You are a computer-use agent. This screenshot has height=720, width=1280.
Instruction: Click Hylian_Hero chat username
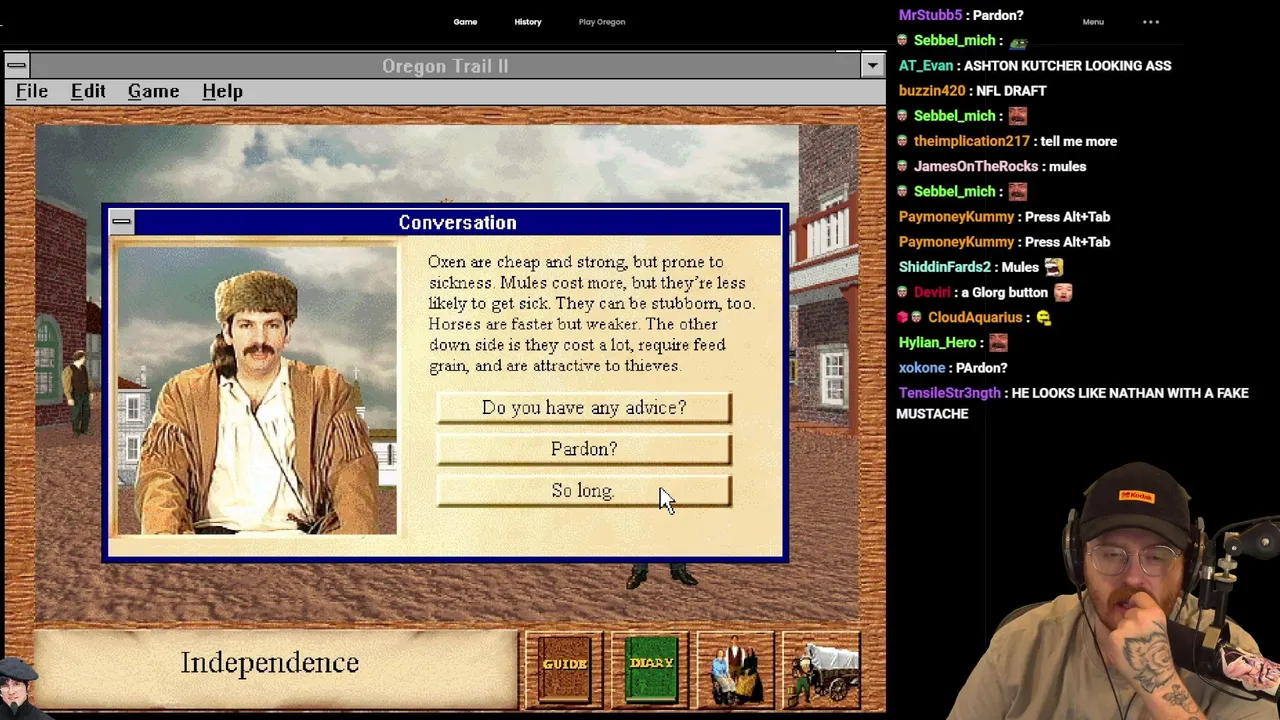[937, 342]
